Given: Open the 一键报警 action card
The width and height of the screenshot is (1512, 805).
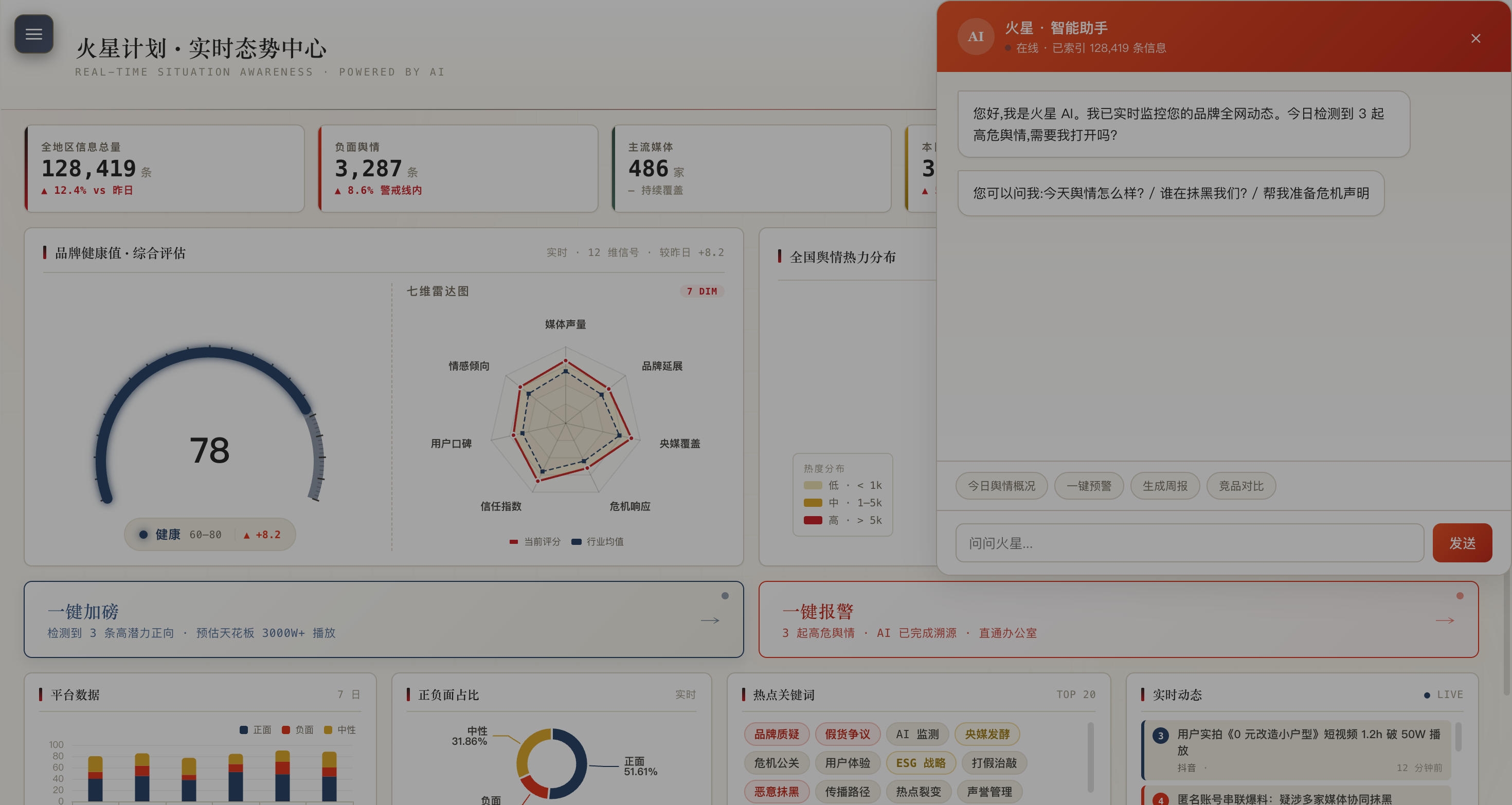Looking at the screenshot, I should click(1118, 619).
